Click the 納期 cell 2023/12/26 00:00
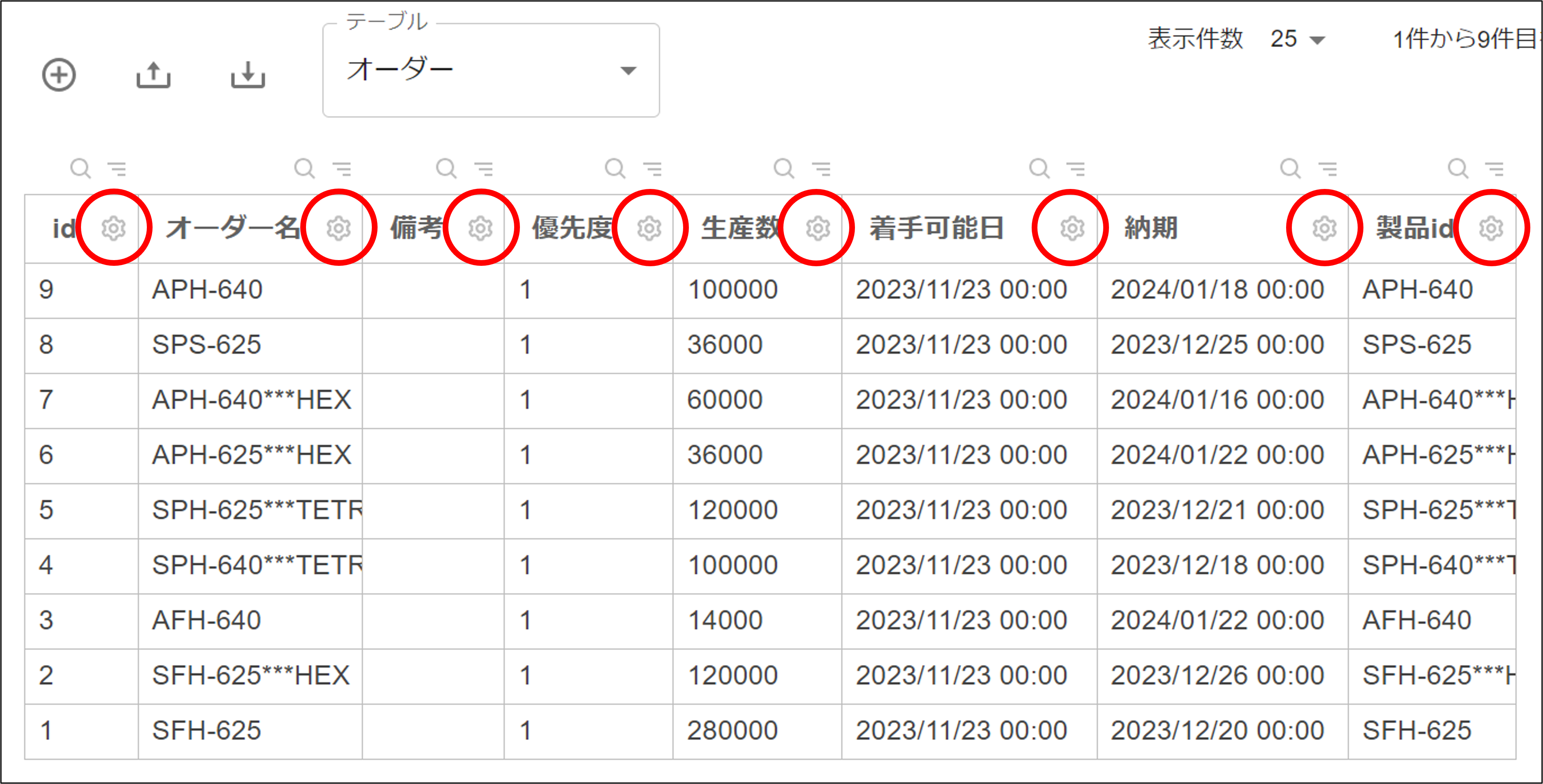Viewport: 1543px width, 784px height. 1223,676
